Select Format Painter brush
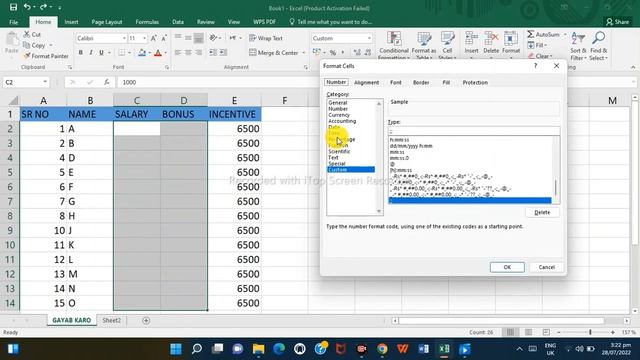 (27, 56)
